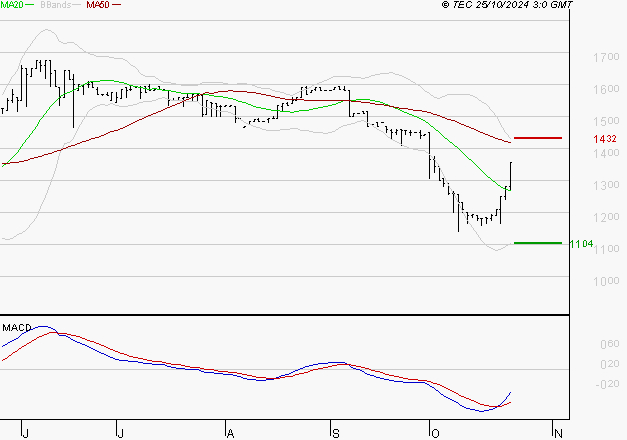Click the TEC 25/10/2024 copyright text

click(x=507, y=5)
